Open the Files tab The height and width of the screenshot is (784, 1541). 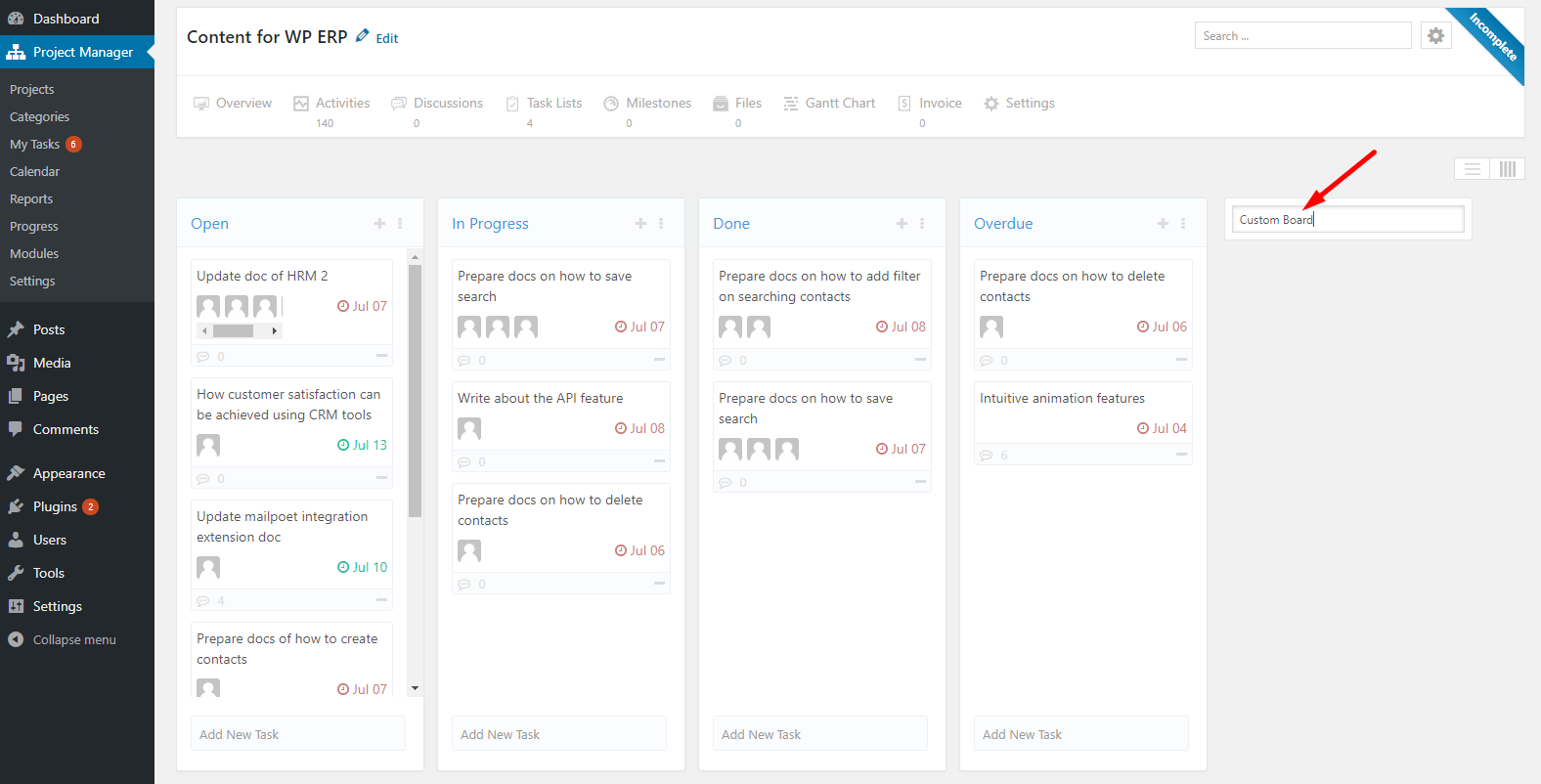[737, 103]
